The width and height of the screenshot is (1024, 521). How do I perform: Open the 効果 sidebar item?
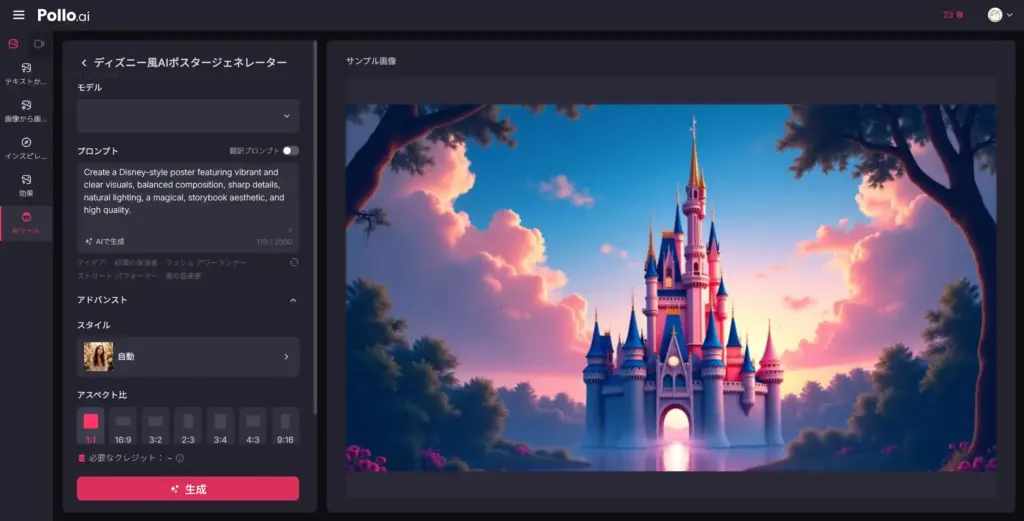pos(26,185)
